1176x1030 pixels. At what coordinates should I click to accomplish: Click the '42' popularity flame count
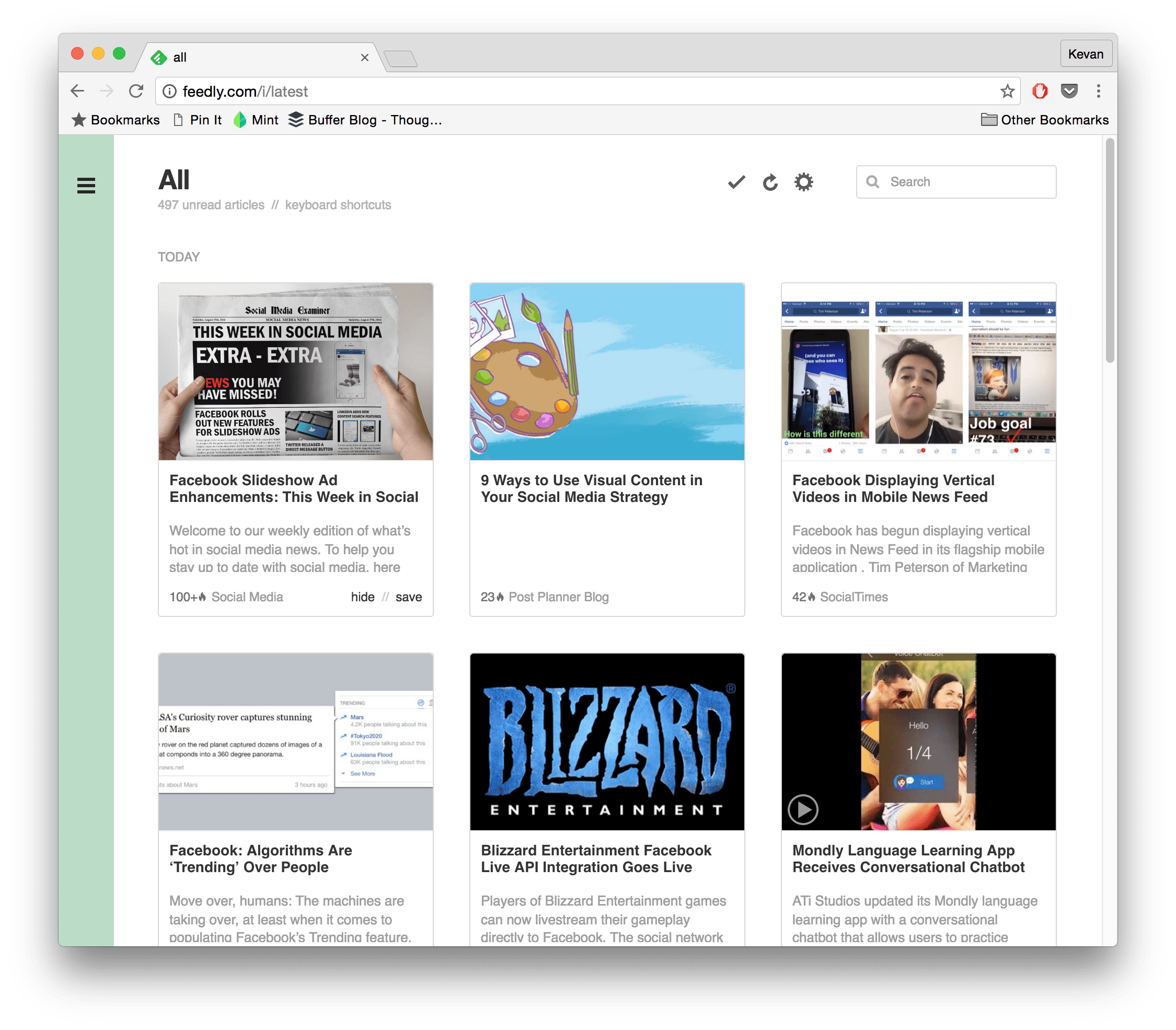tap(803, 597)
